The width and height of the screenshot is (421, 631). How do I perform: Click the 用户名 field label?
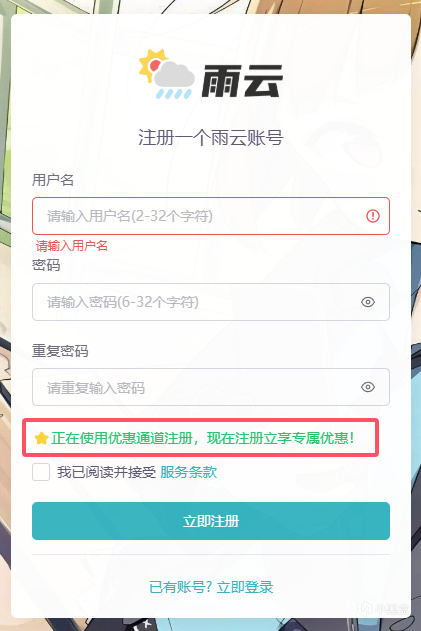click(53, 180)
